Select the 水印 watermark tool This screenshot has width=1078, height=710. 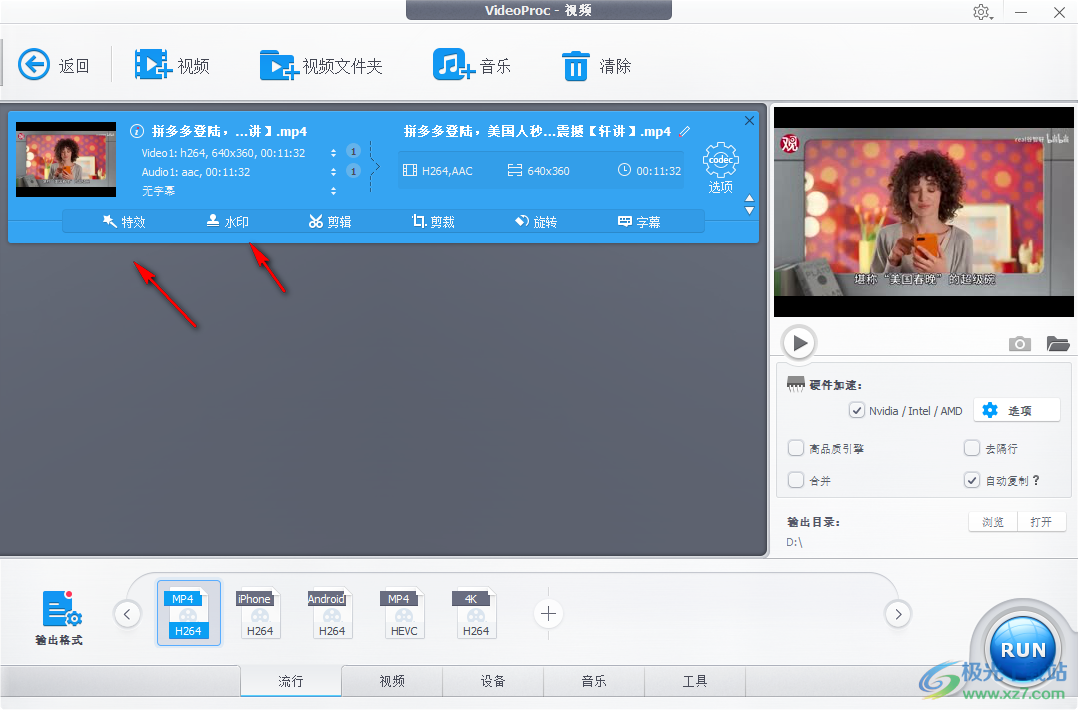coord(228,221)
